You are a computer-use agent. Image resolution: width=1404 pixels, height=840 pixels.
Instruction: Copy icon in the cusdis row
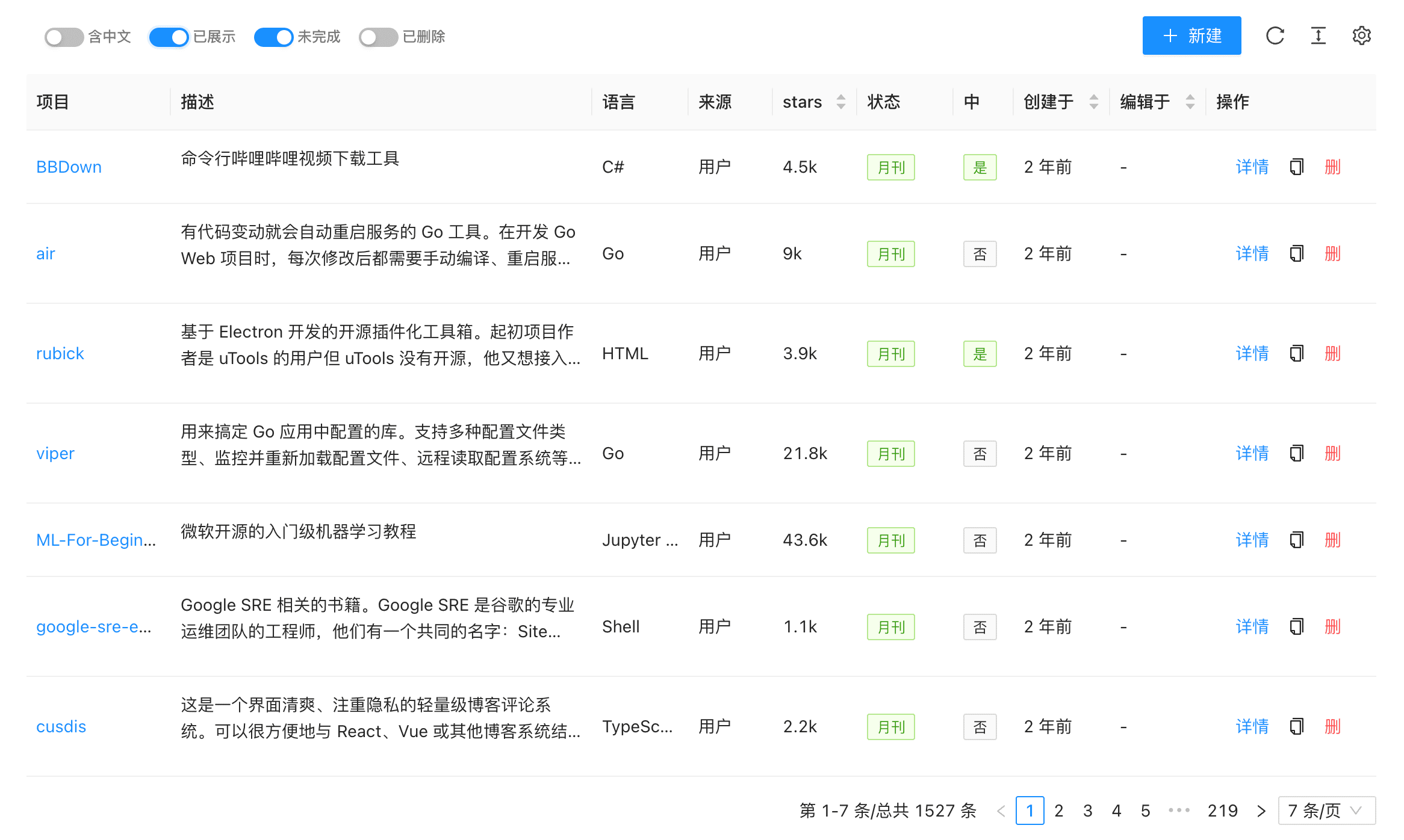[x=1297, y=726]
